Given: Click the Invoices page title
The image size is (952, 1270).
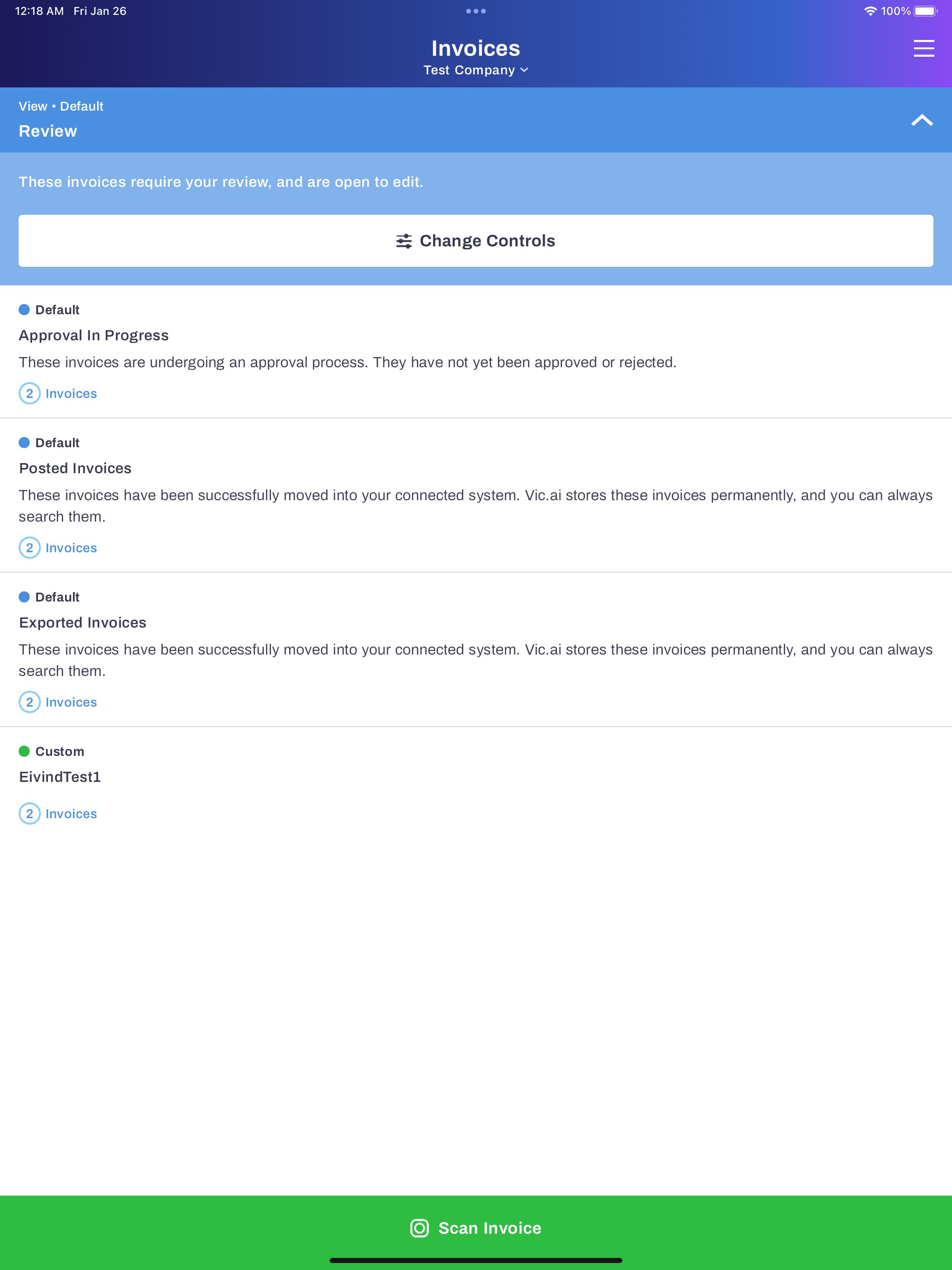Looking at the screenshot, I should (476, 48).
